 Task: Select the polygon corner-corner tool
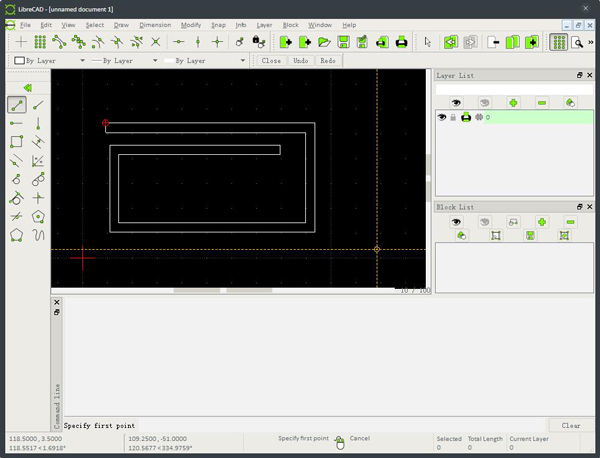point(16,235)
